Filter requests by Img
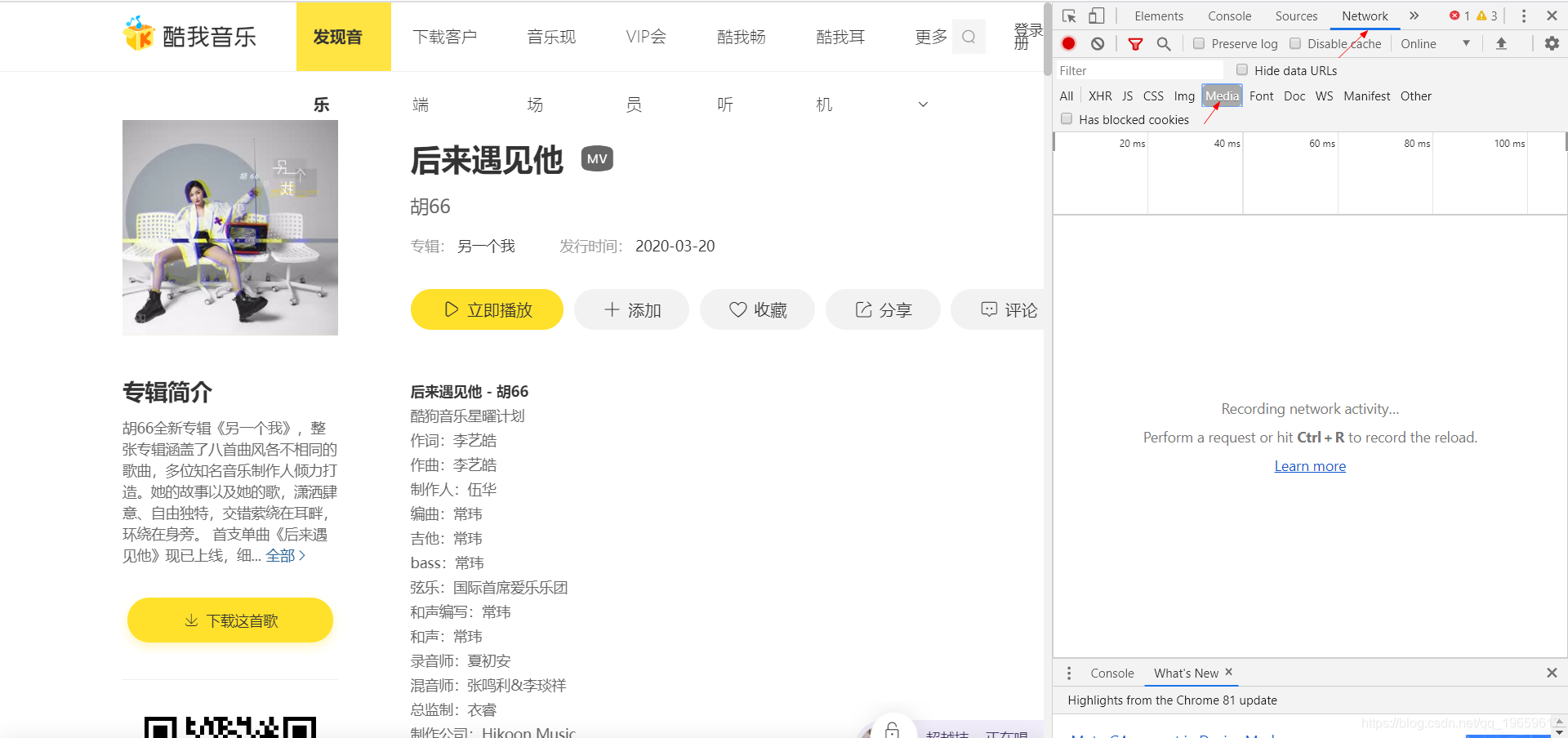This screenshot has width=1568, height=738. tap(1184, 96)
